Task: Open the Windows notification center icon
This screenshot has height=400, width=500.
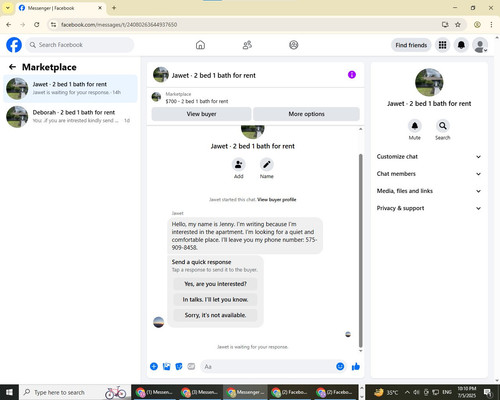Action: pyautogui.click(x=488, y=392)
